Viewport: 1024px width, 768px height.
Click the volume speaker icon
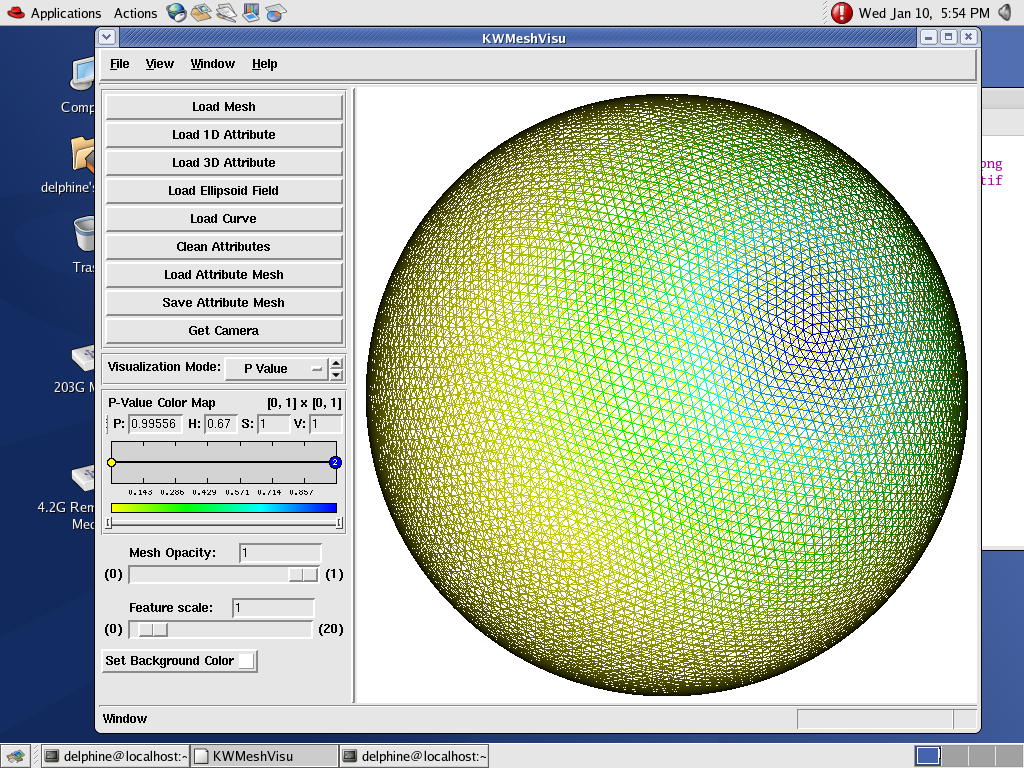[x=1004, y=13]
